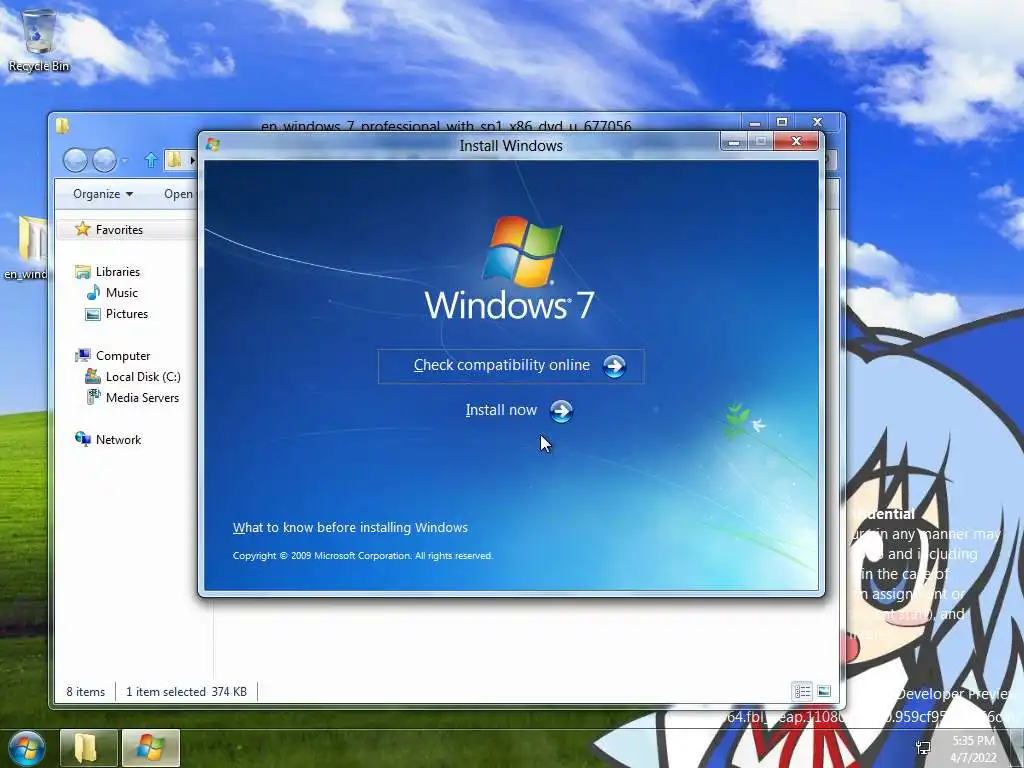The height and width of the screenshot is (768, 1024).
Task: Click the Install now arrow icon
Action: [x=561, y=411]
